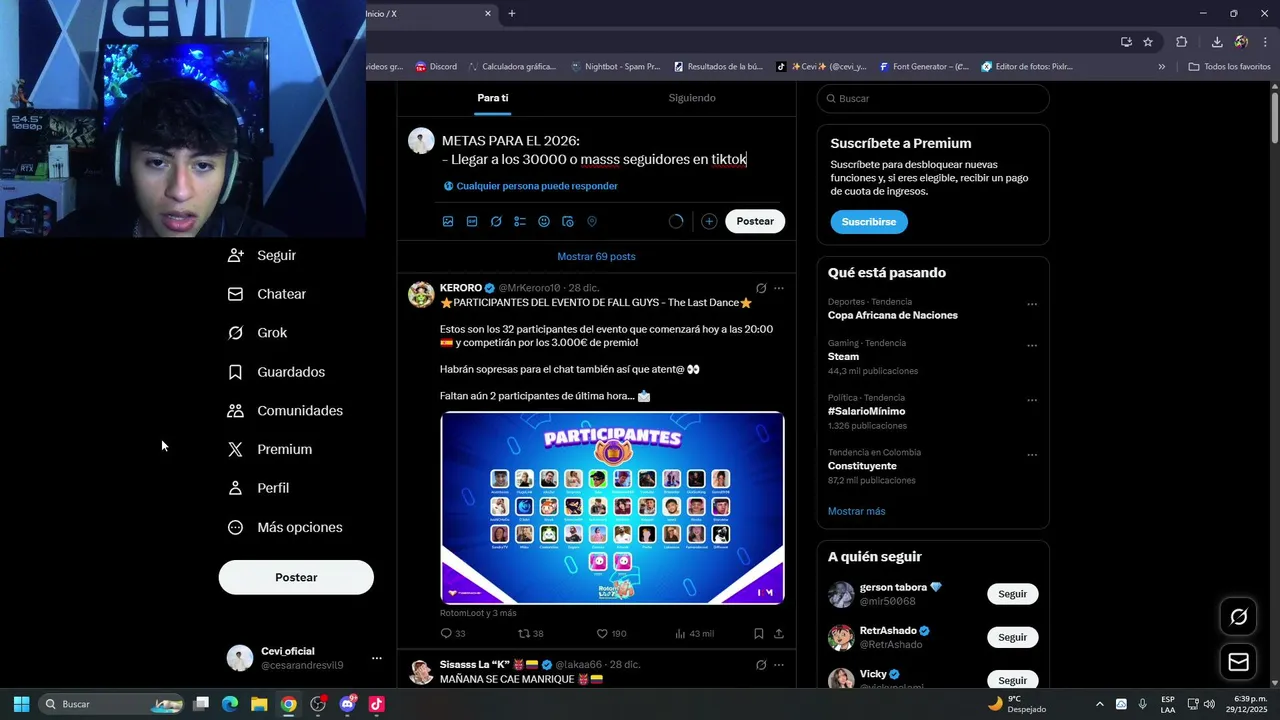This screenshot has width=1280, height=720.
Task: Close the Inicio / X tab
Action: (488, 14)
